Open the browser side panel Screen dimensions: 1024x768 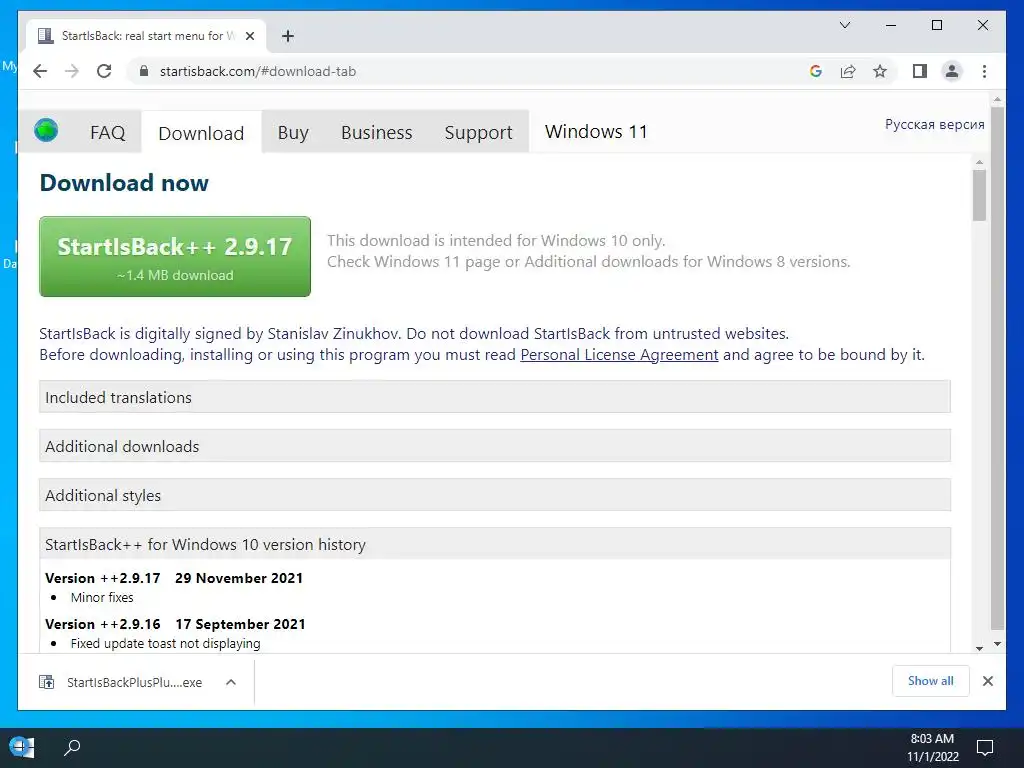pyautogui.click(x=920, y=71)
